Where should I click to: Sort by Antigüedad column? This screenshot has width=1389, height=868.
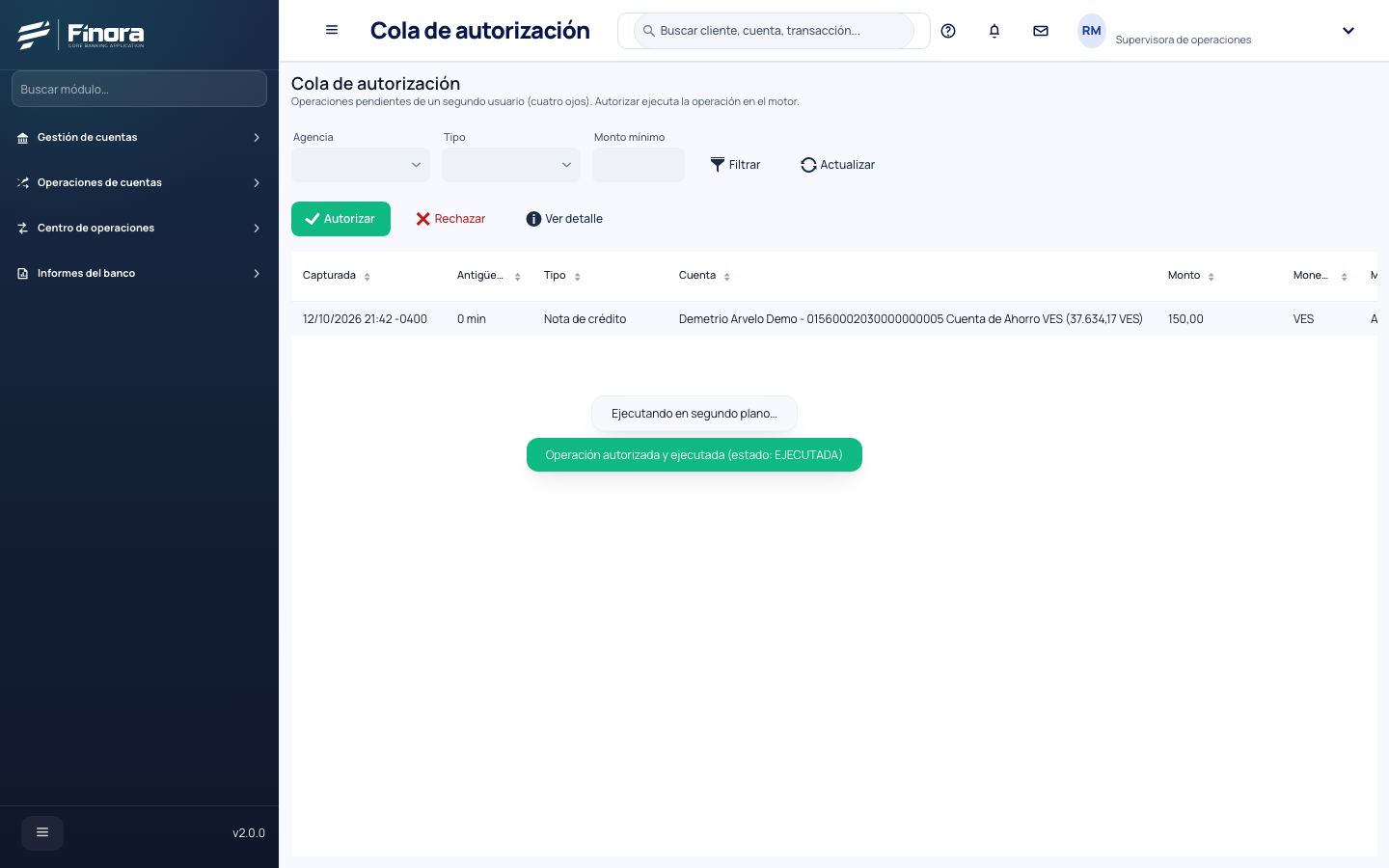coord(517,277)
